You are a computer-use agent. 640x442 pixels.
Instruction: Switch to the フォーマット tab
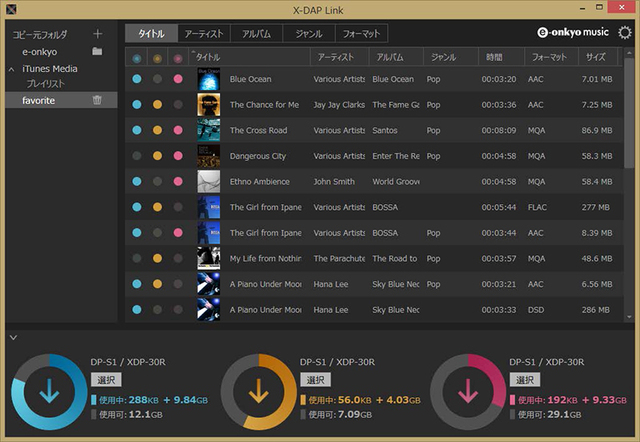[361, 34]
